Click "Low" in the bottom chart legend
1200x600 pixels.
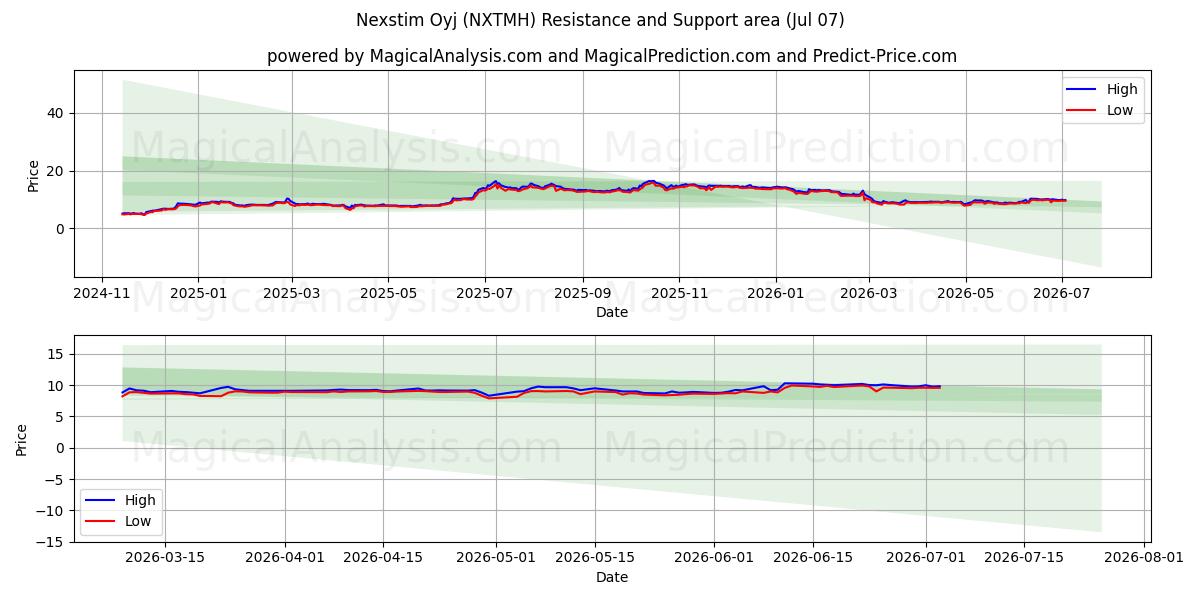138,522
